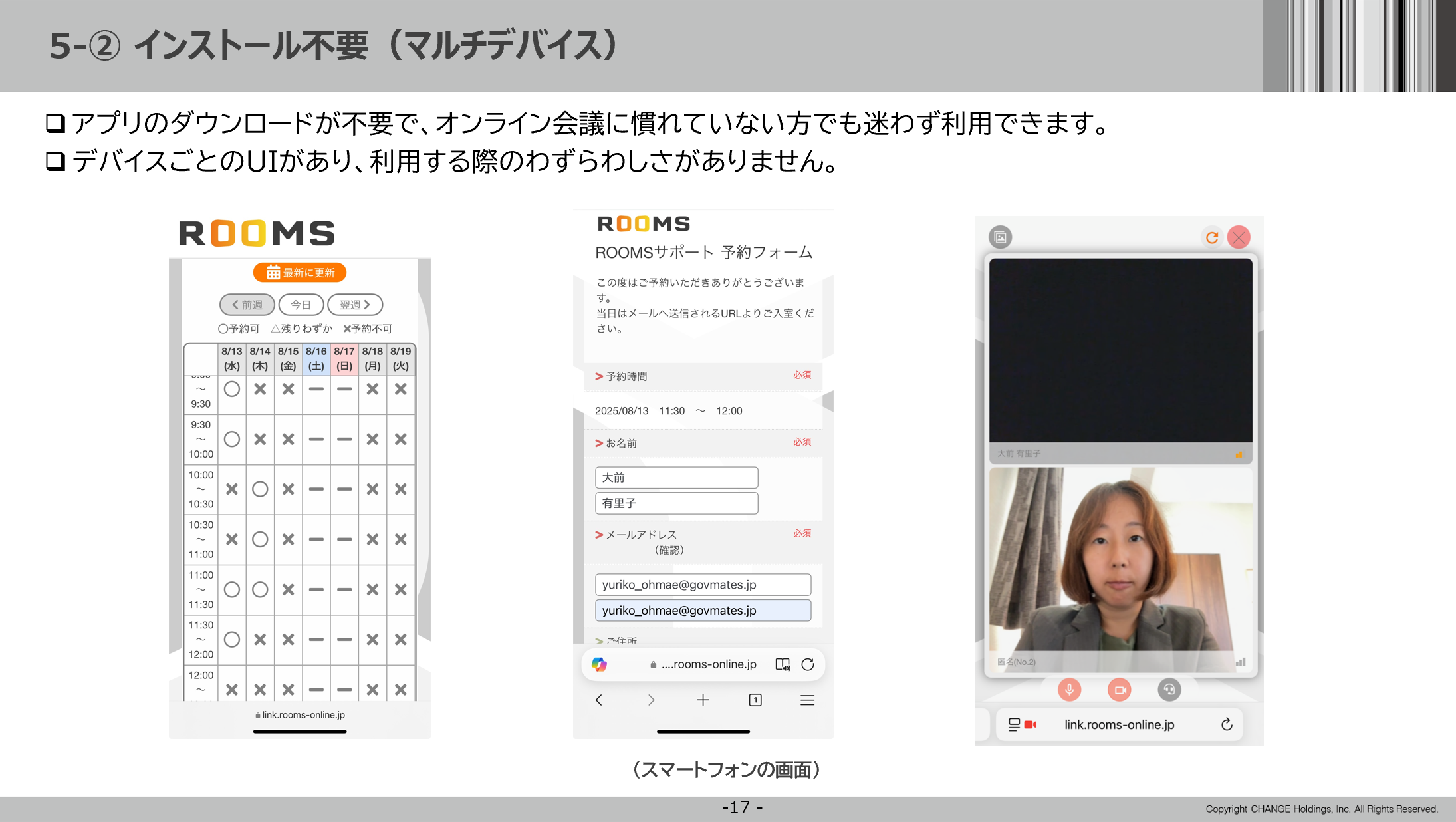Click the browser refresh icon beside rooms-online.jp
Screen dimensions: 1456x822
point(808,664)
